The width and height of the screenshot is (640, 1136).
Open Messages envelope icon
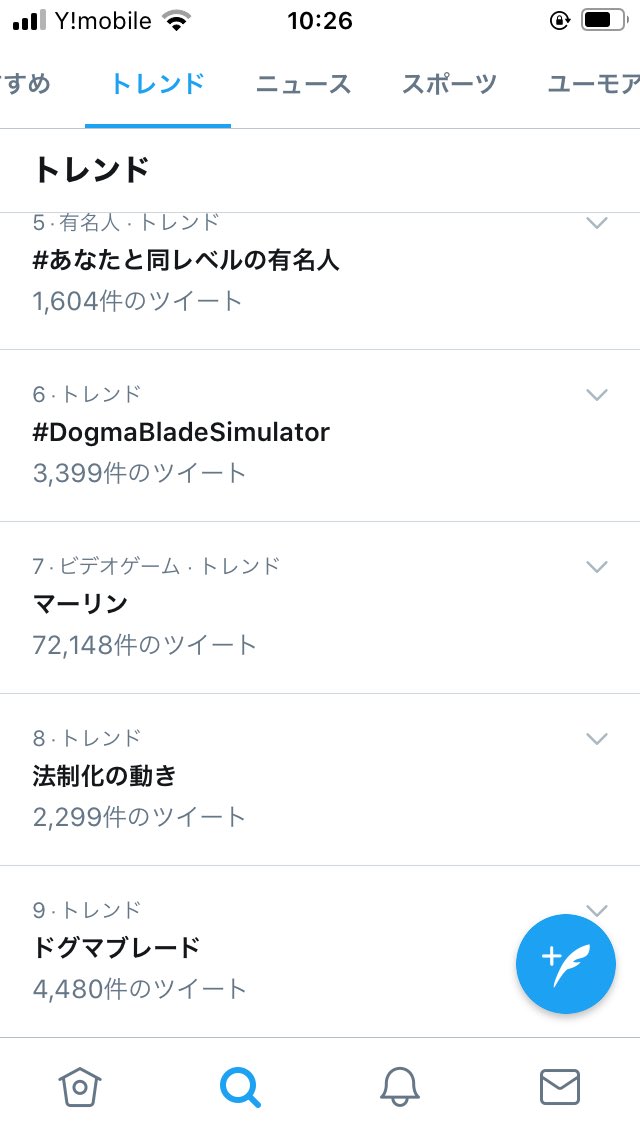point(560,1087)
